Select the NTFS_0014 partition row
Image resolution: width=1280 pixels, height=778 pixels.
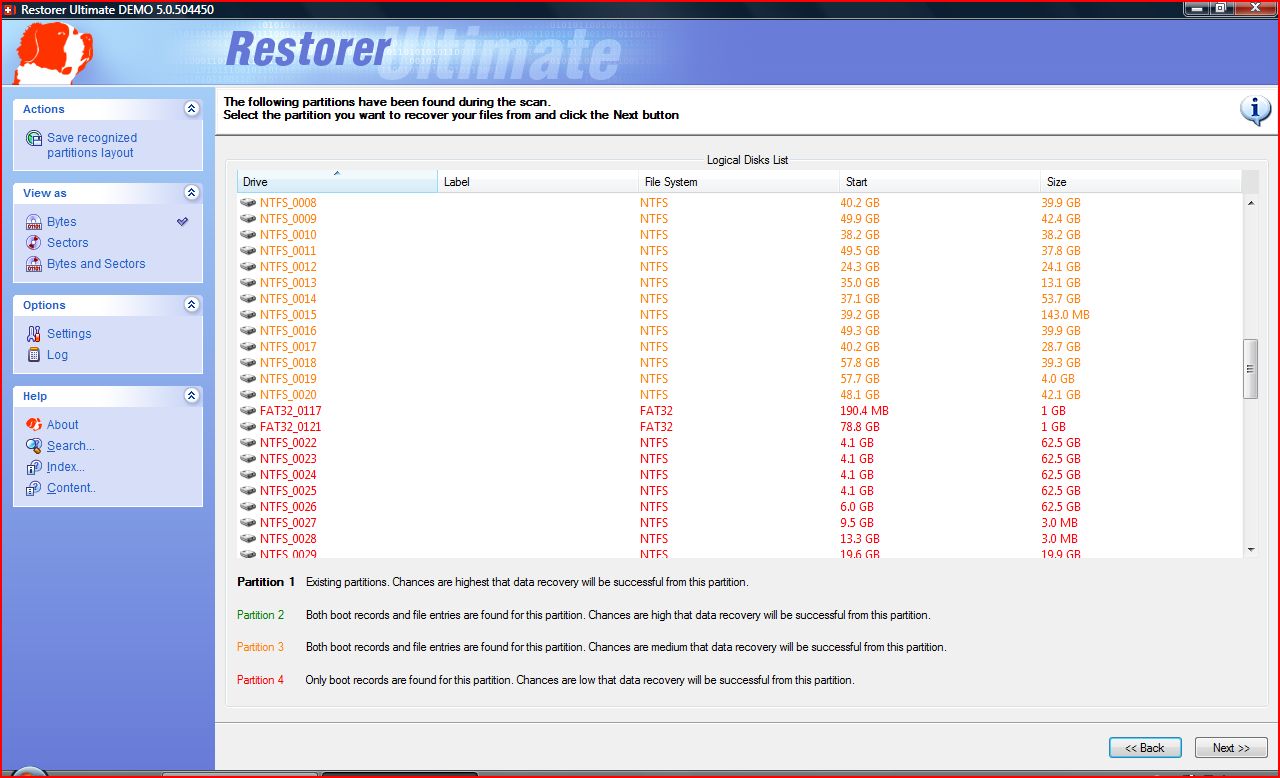click(739, 299)
